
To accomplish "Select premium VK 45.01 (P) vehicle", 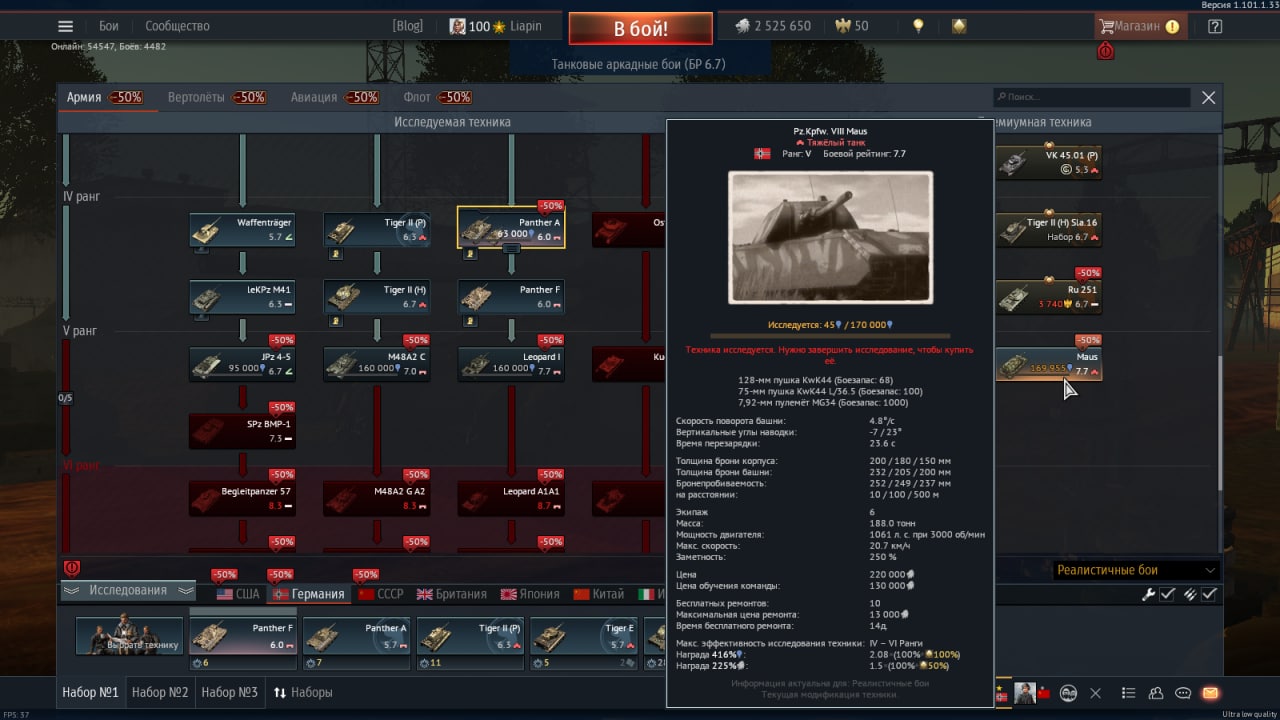I will click(x=1049, y=163).
